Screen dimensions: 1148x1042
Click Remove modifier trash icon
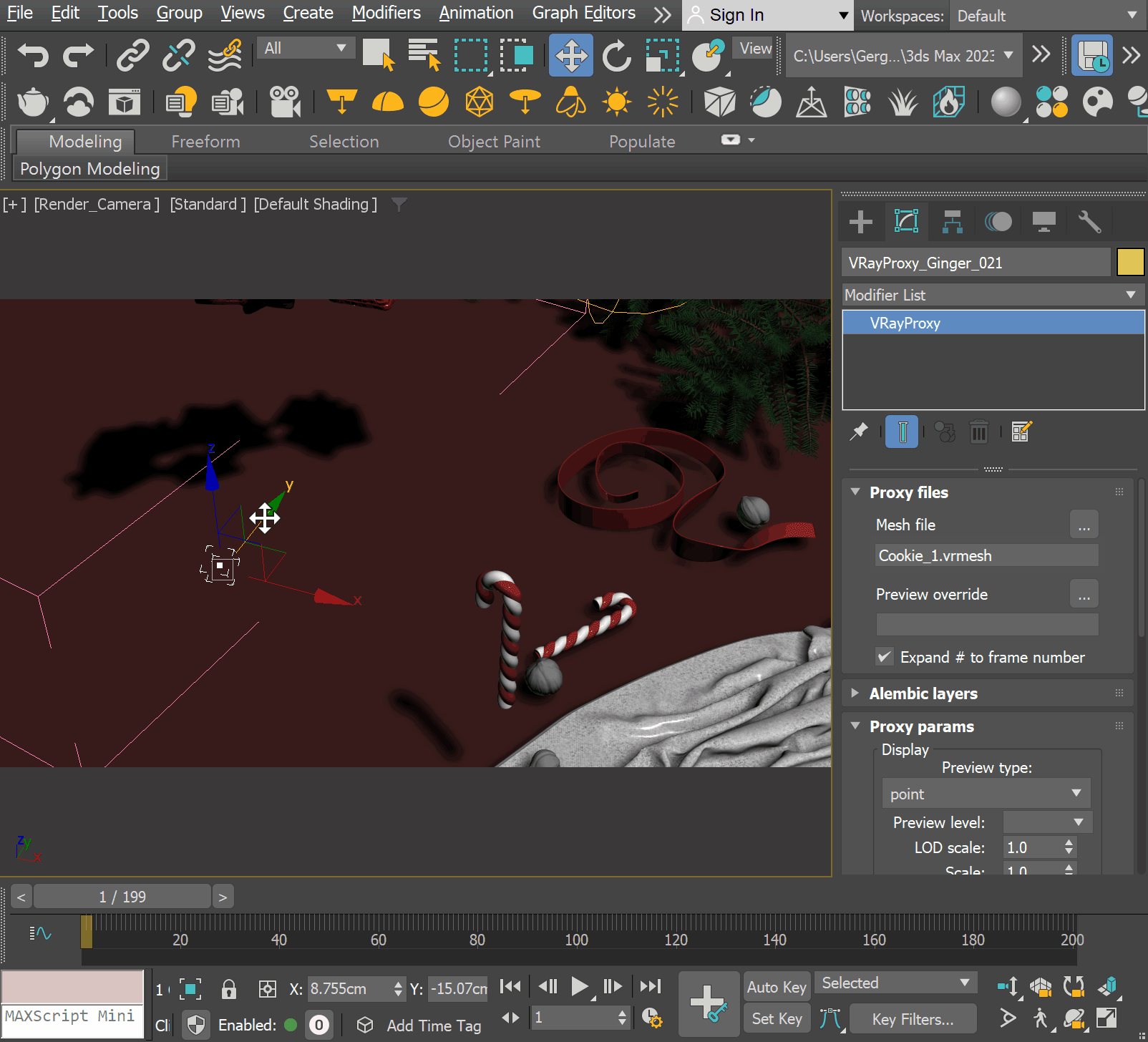click(x=978, y=432)
